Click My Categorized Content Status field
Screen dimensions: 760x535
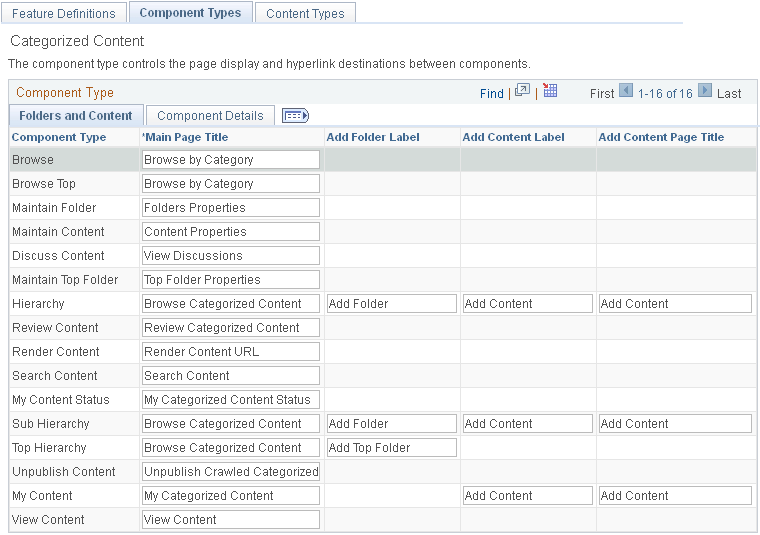click(231, 399)
